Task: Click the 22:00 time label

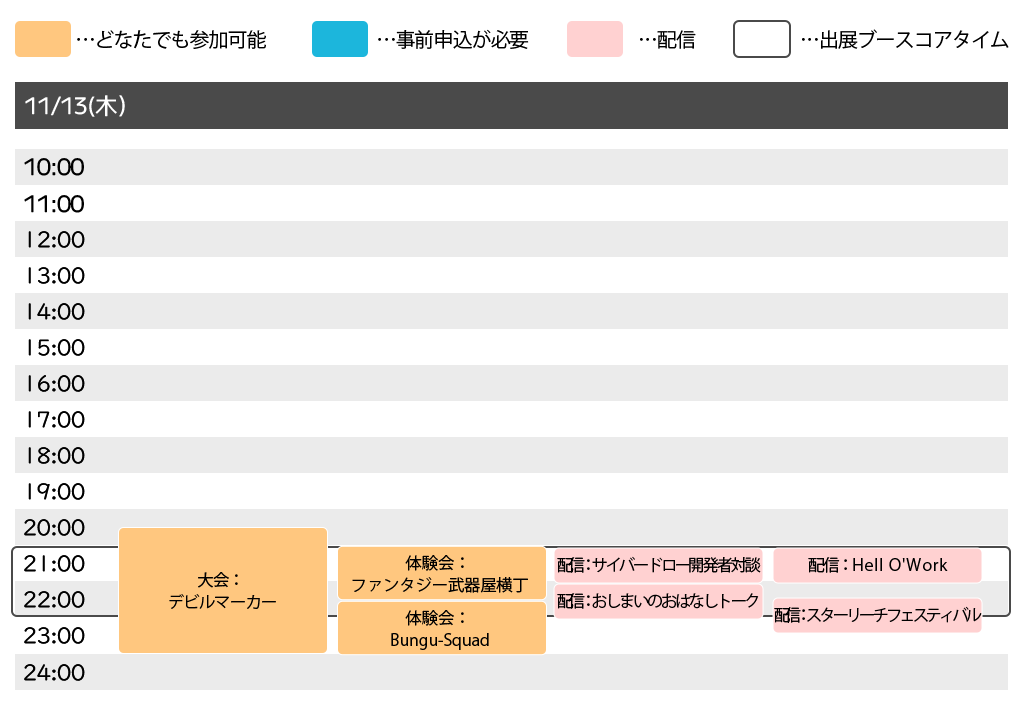Action: pos(54,600)
